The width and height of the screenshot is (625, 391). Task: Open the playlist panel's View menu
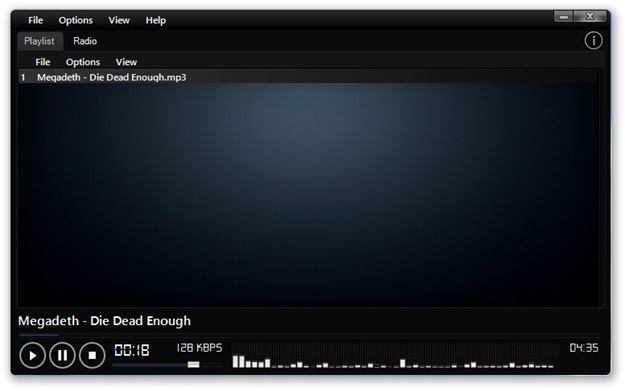coord(126,62)
